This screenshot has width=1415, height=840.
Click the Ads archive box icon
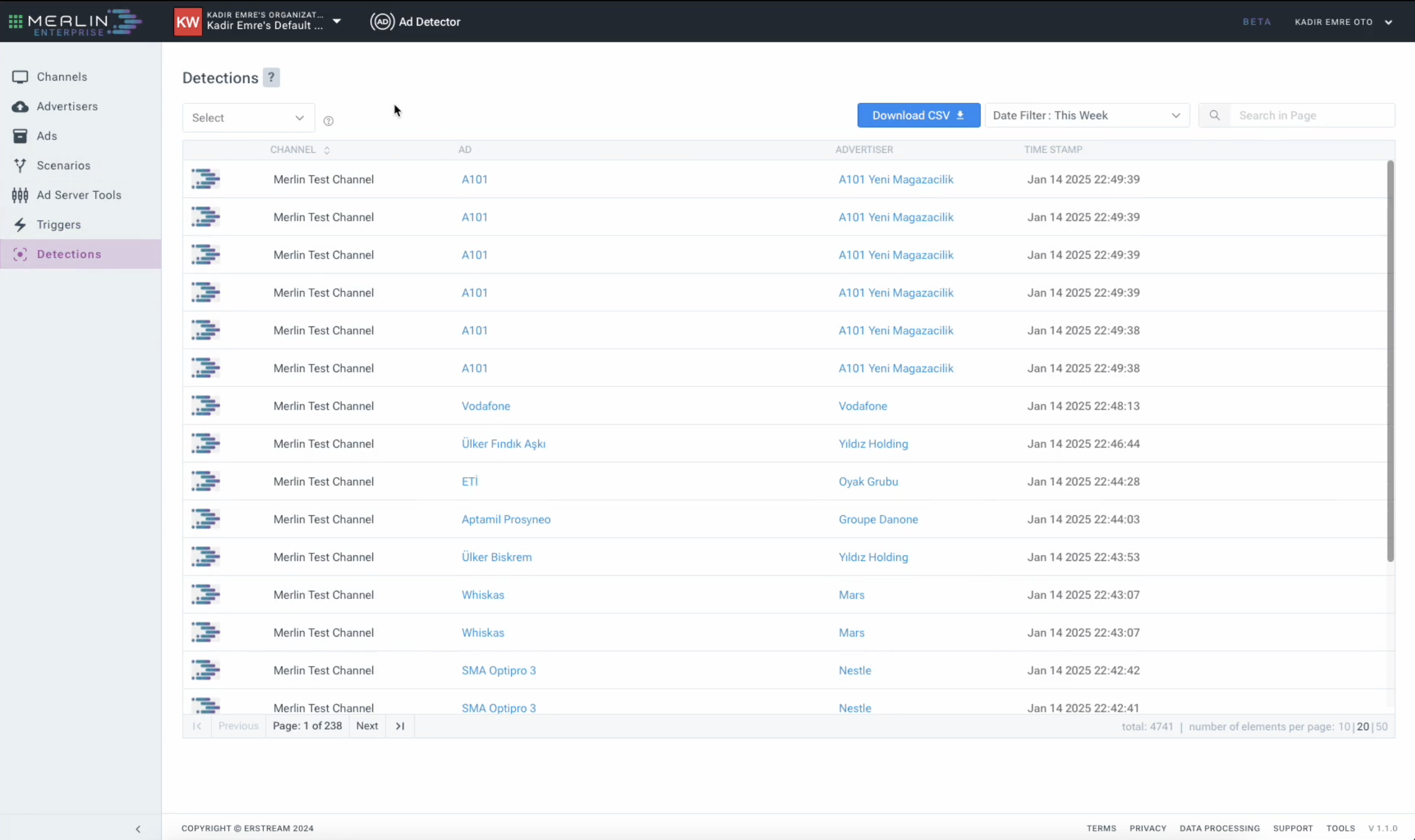[x=20, y=136]
